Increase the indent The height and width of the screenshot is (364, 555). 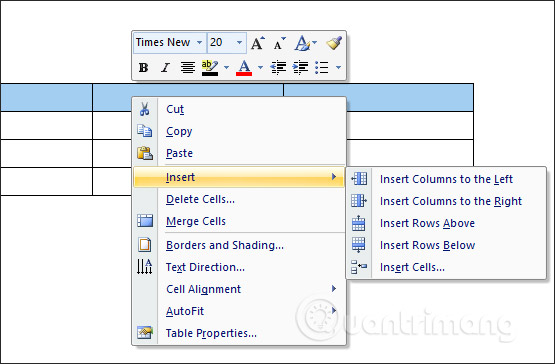(300, 67)
